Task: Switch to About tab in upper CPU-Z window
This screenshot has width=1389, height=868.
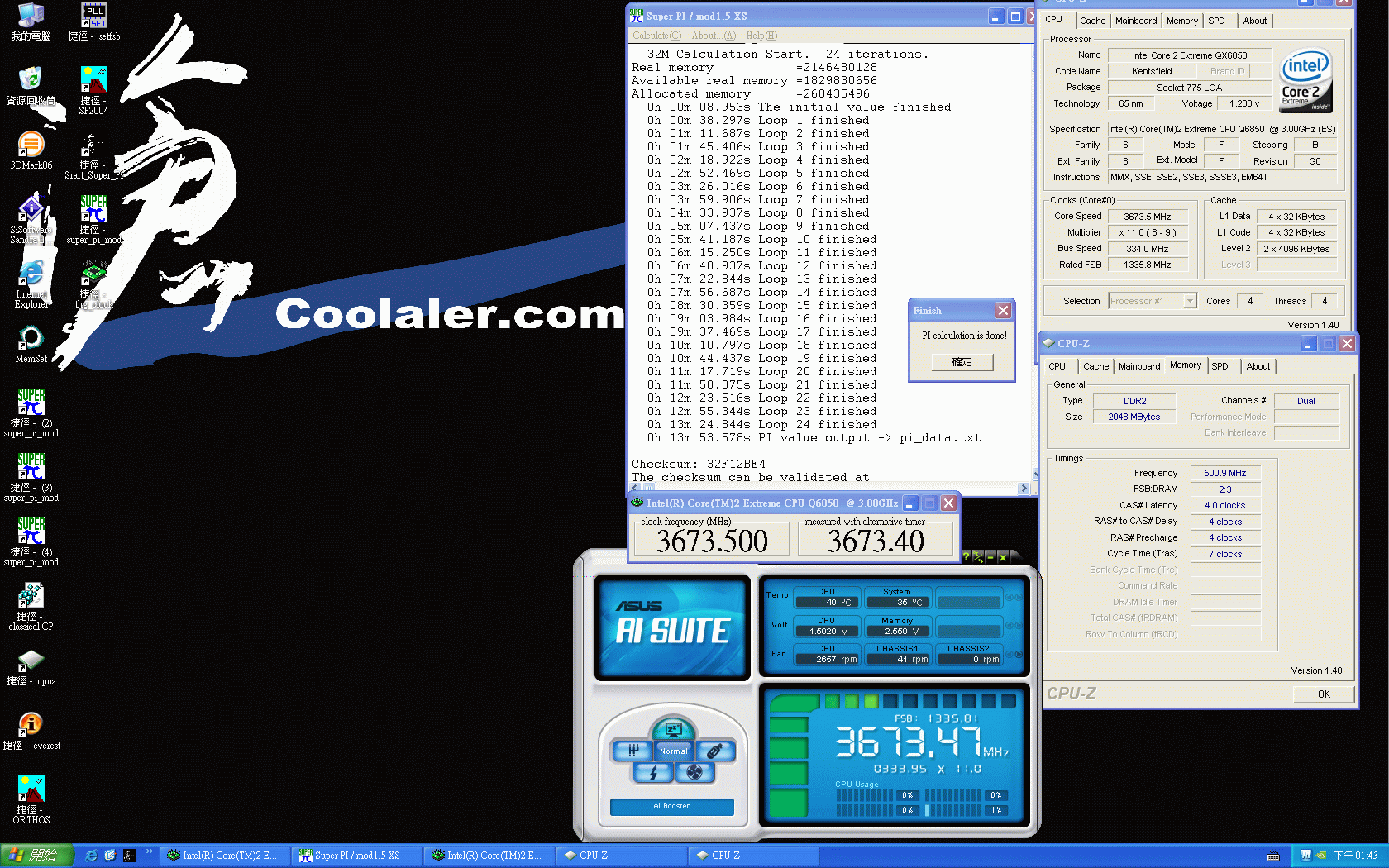Action: click(x=1254, y=21)
